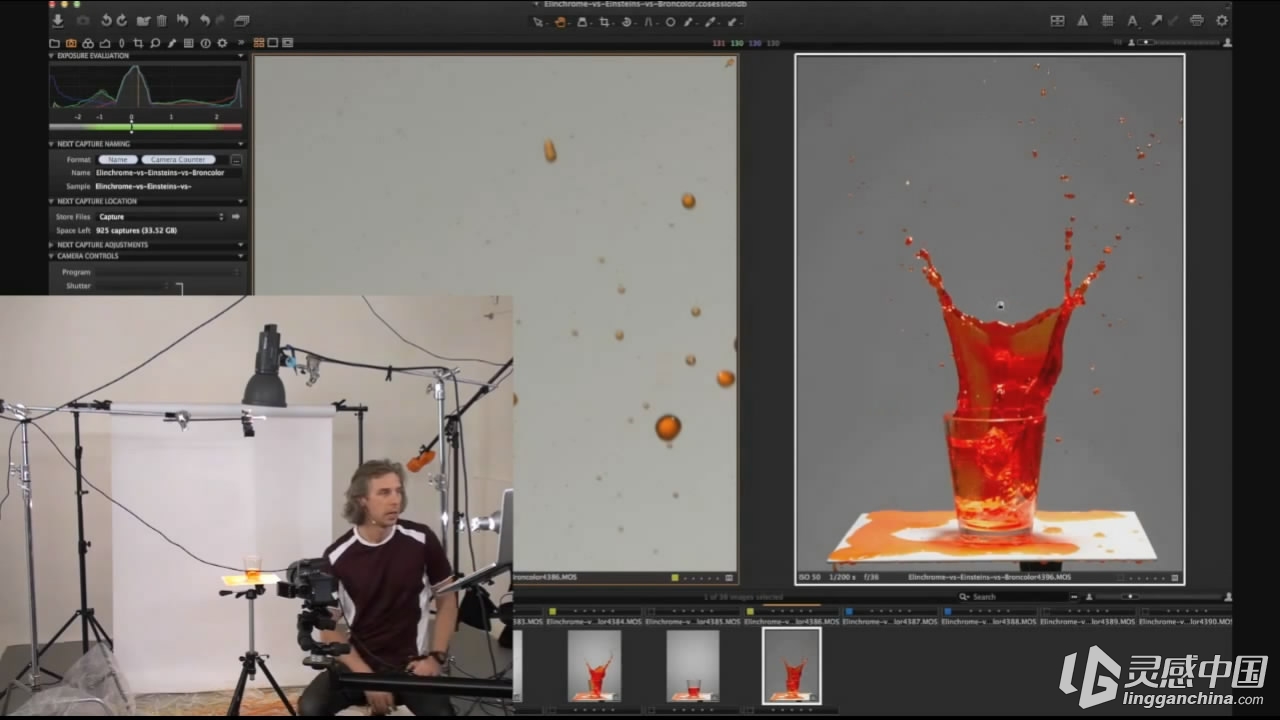Switch to multi-view viewer mode

pyautogui.click(x=259, y=43)
